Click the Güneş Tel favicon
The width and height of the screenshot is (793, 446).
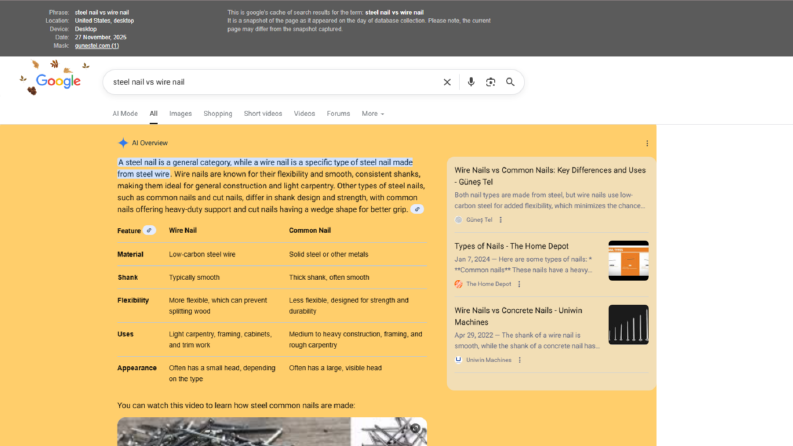point(459,220)
